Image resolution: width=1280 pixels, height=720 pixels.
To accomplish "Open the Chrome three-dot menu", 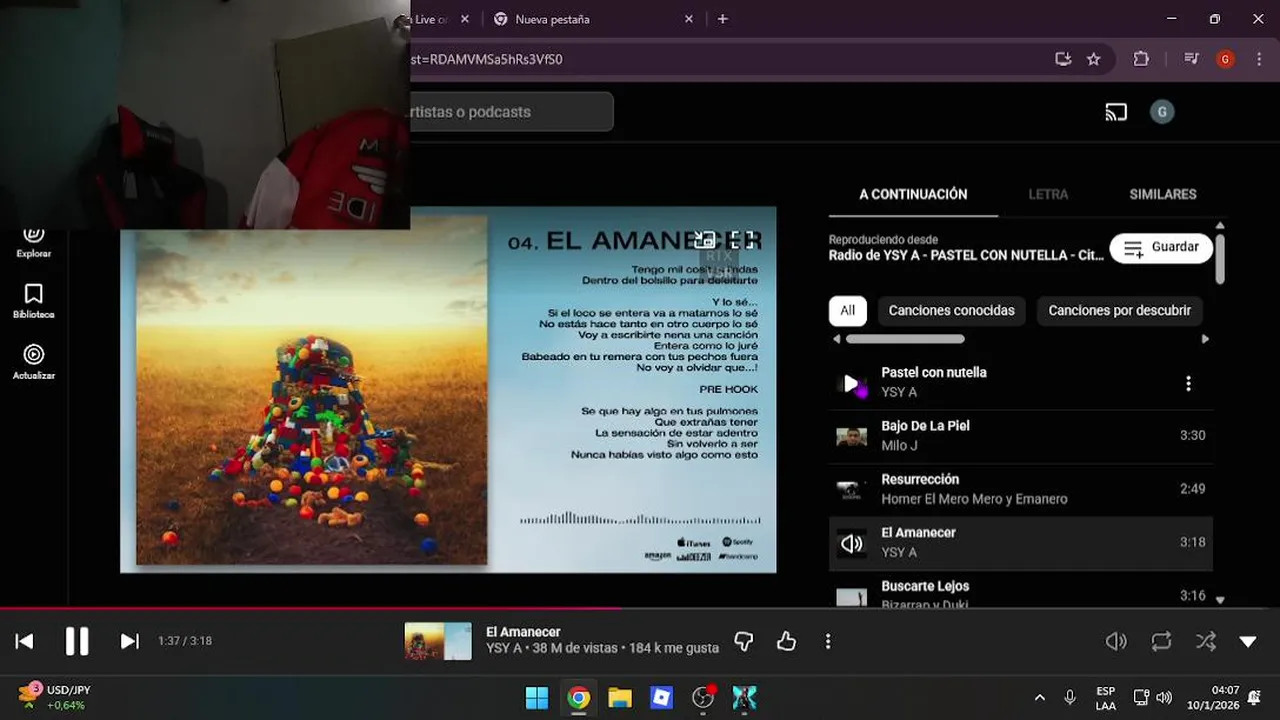I will click(1258, 59).
